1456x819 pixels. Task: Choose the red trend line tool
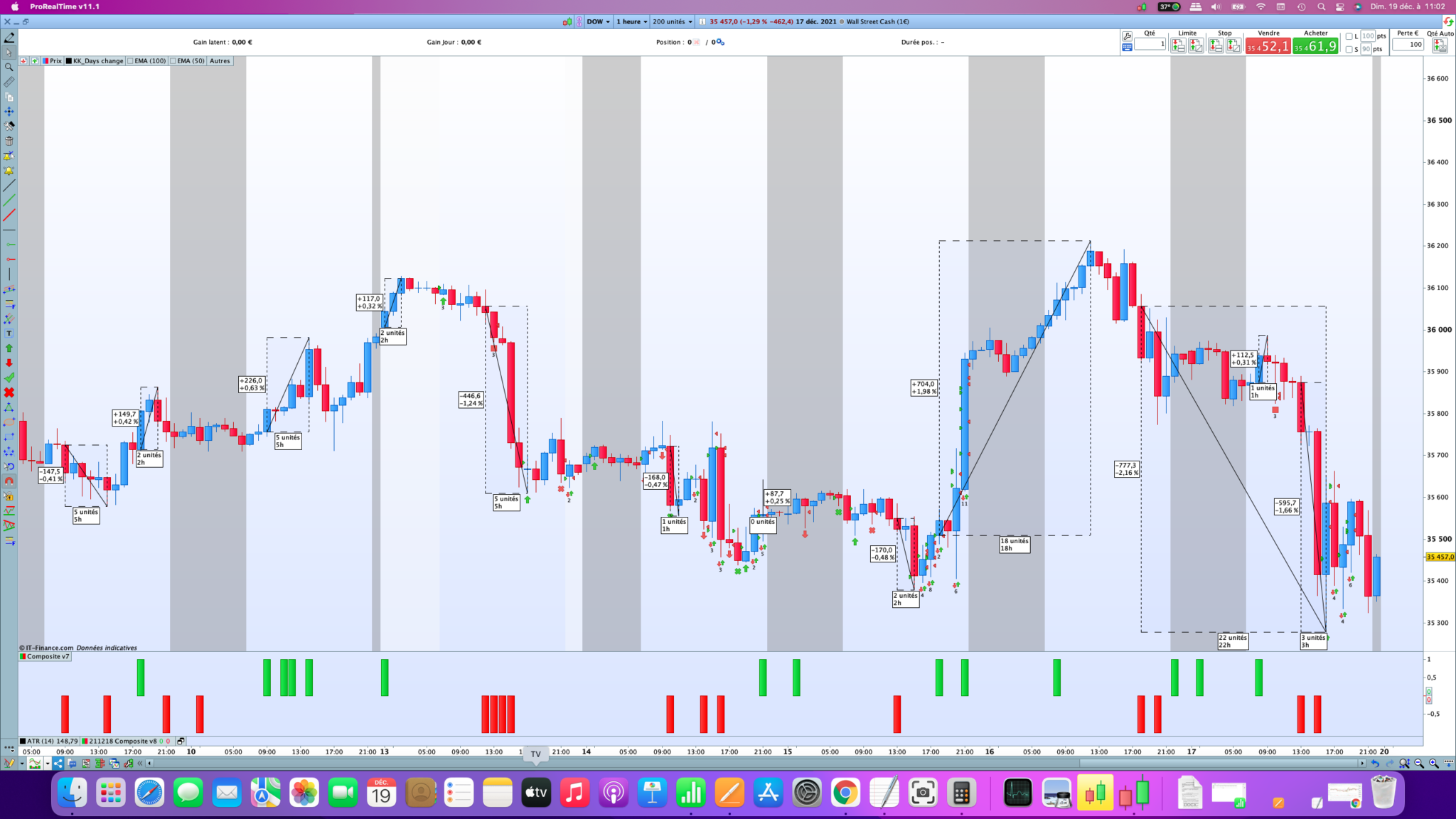pyautogui.click(x=9, y=215)
